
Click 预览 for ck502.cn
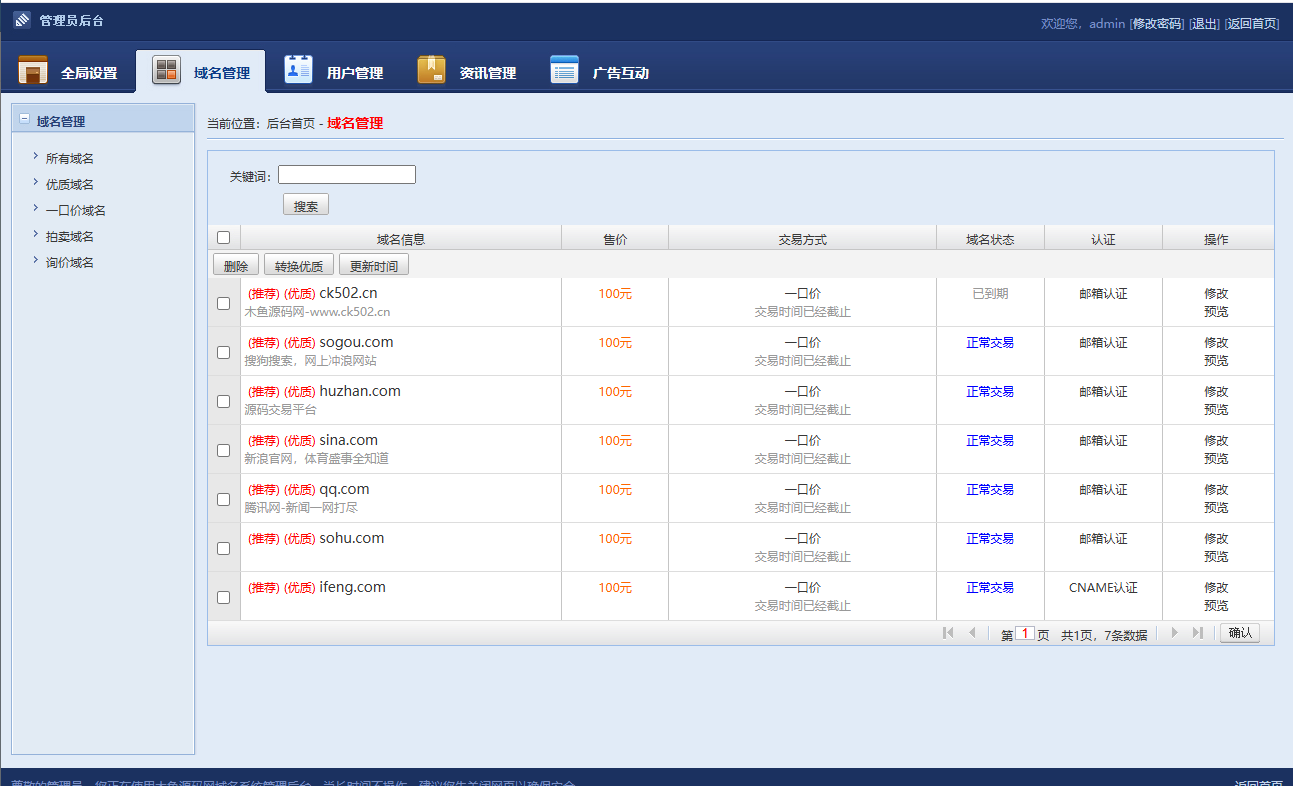pos(1216,312)
